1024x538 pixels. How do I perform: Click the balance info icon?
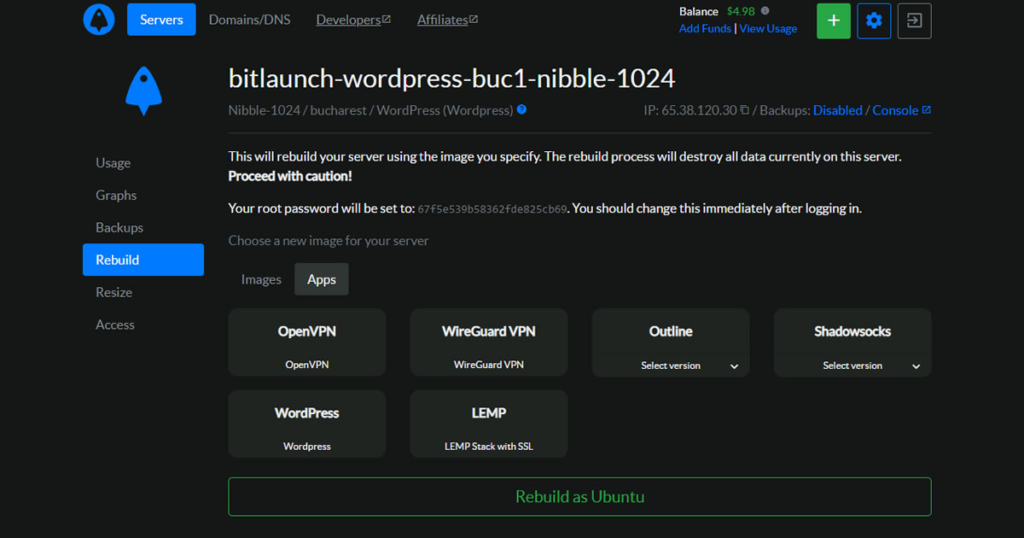765,11
